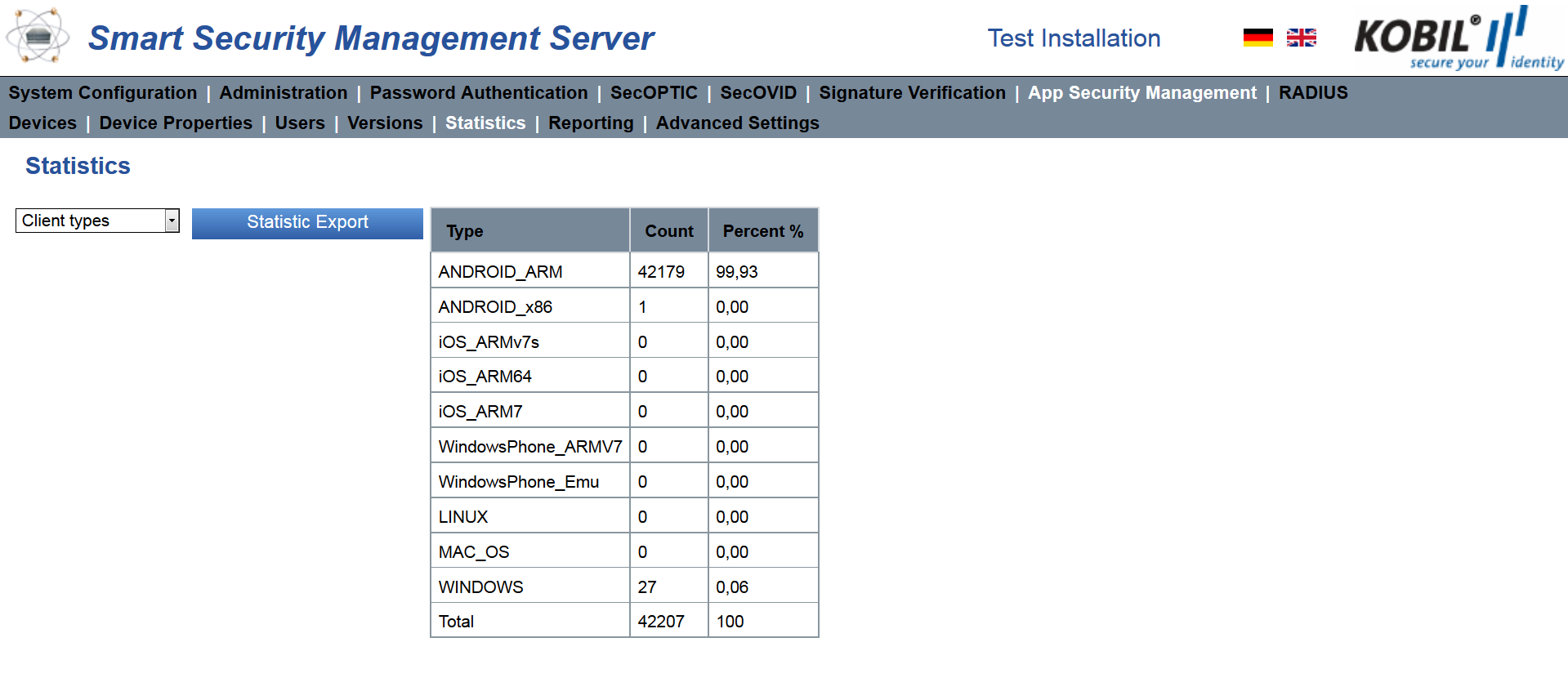
Task: Select the Statistics submenu item
Action: click(x=485, y=123)
